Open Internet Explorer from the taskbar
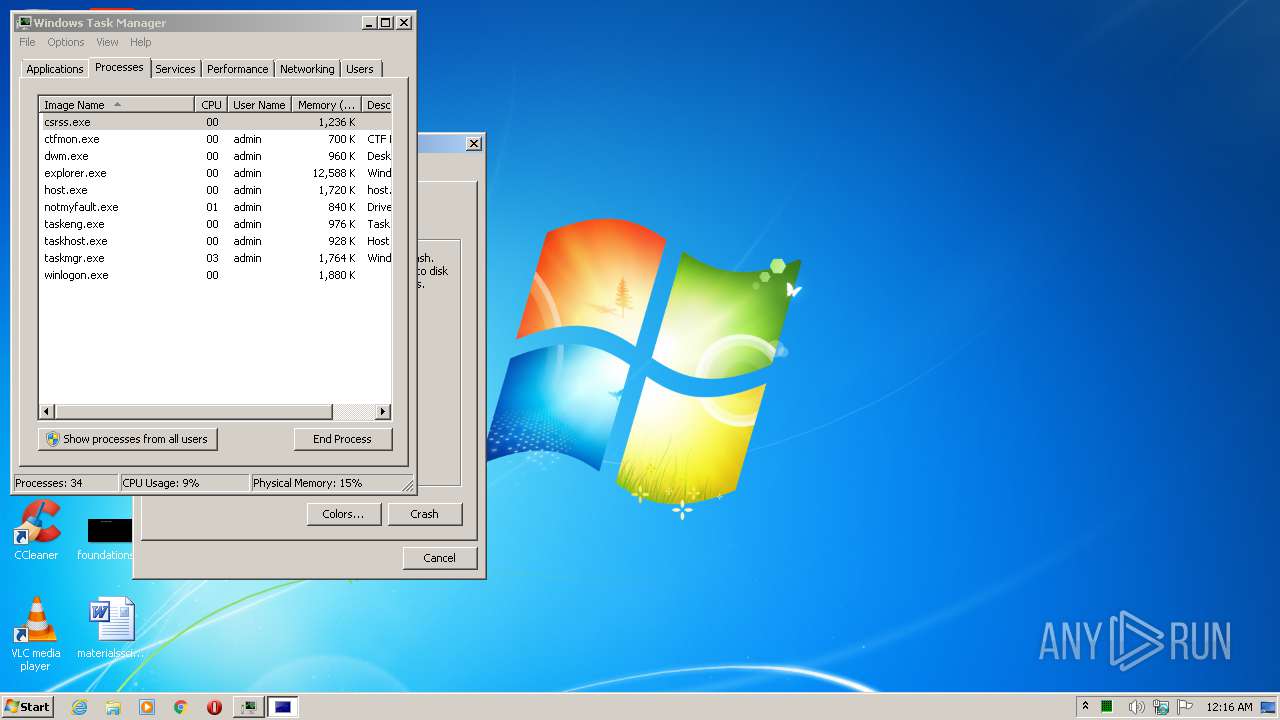 coord(80,707)
